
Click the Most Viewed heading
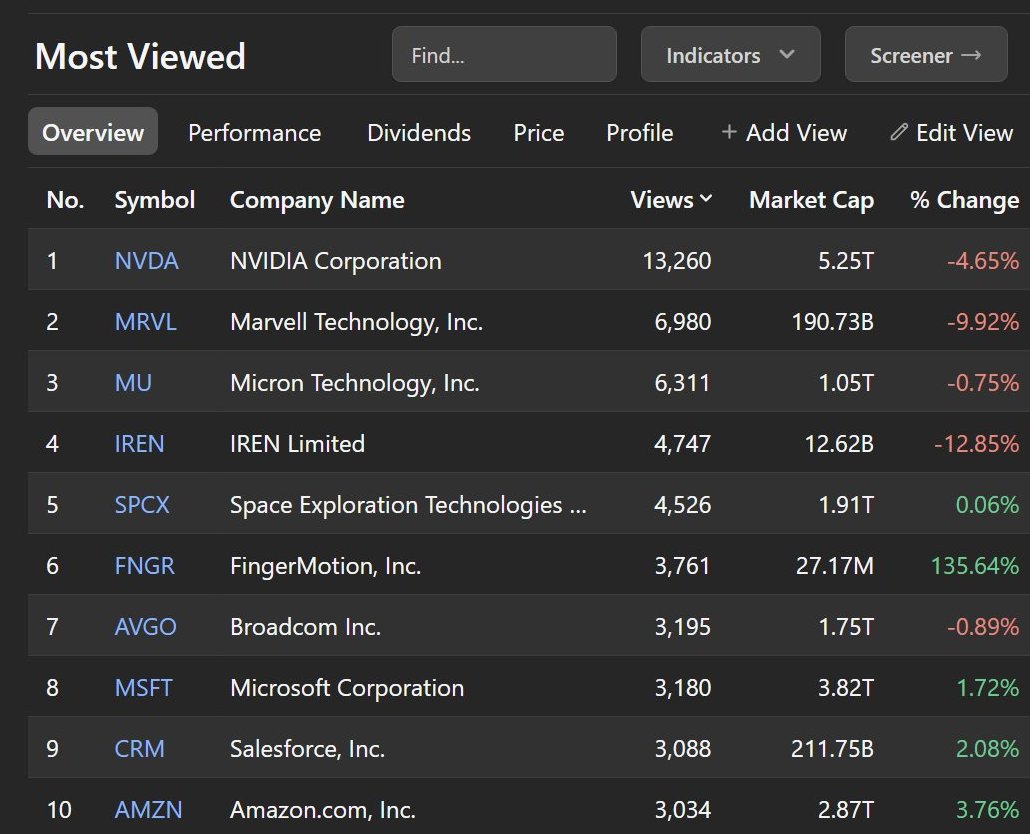(x=140, y=56)
